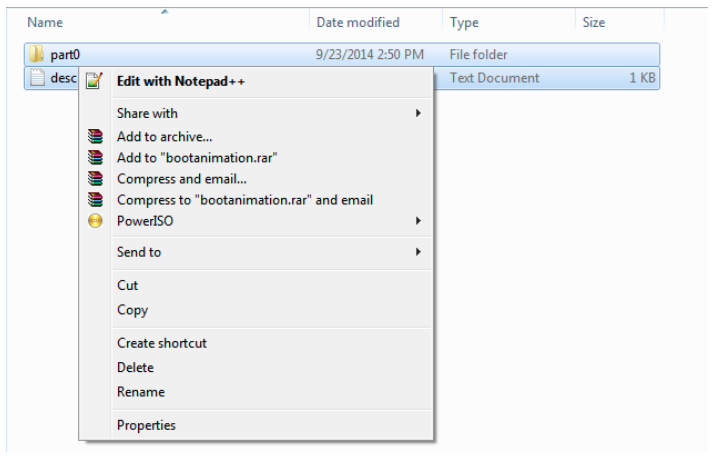Expand the Send to submenu arrow
726x465 pixels.
click(x=418, y=252)
